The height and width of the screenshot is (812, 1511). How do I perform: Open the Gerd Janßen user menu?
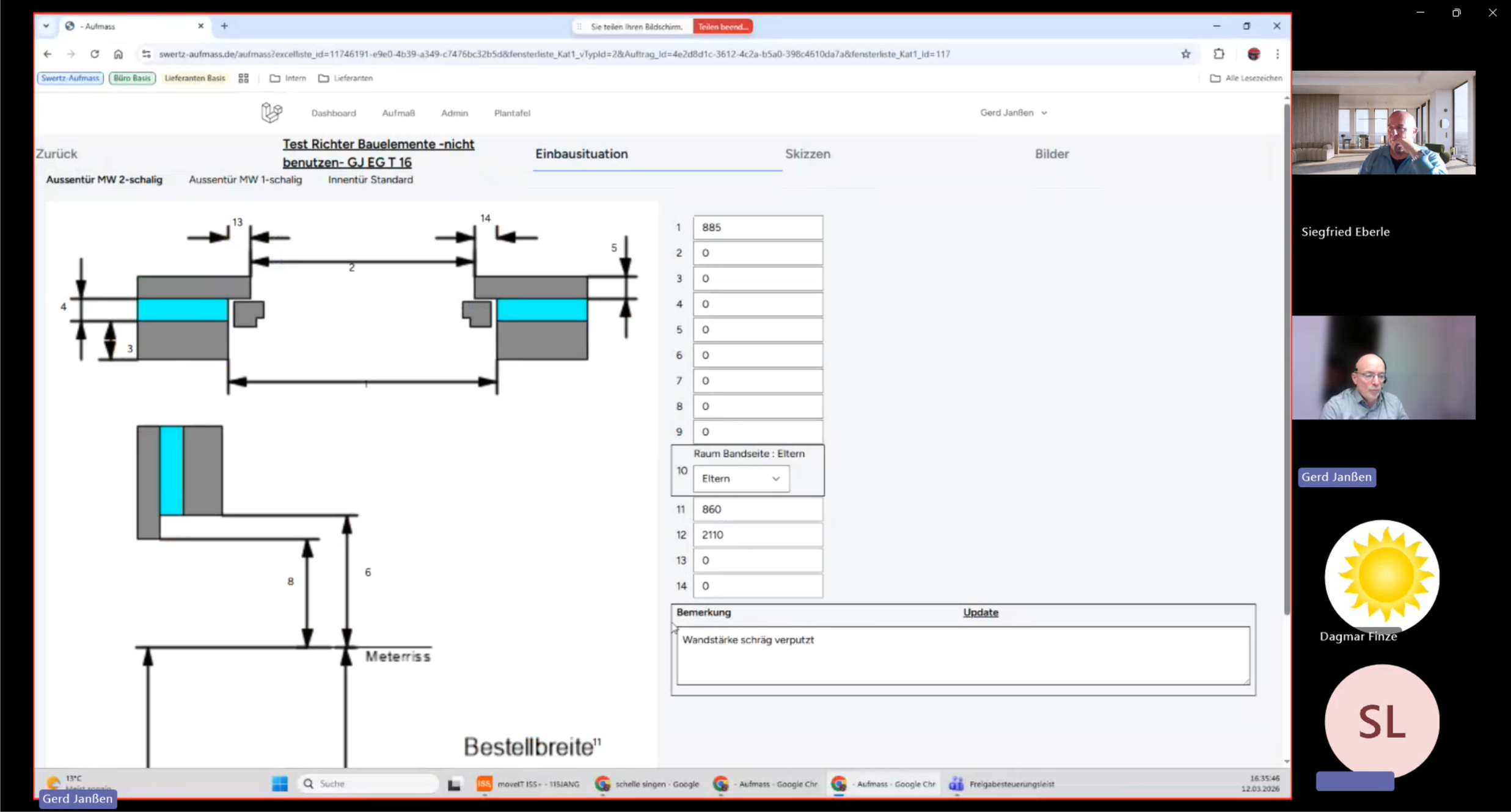click(x=1013, y=112)
